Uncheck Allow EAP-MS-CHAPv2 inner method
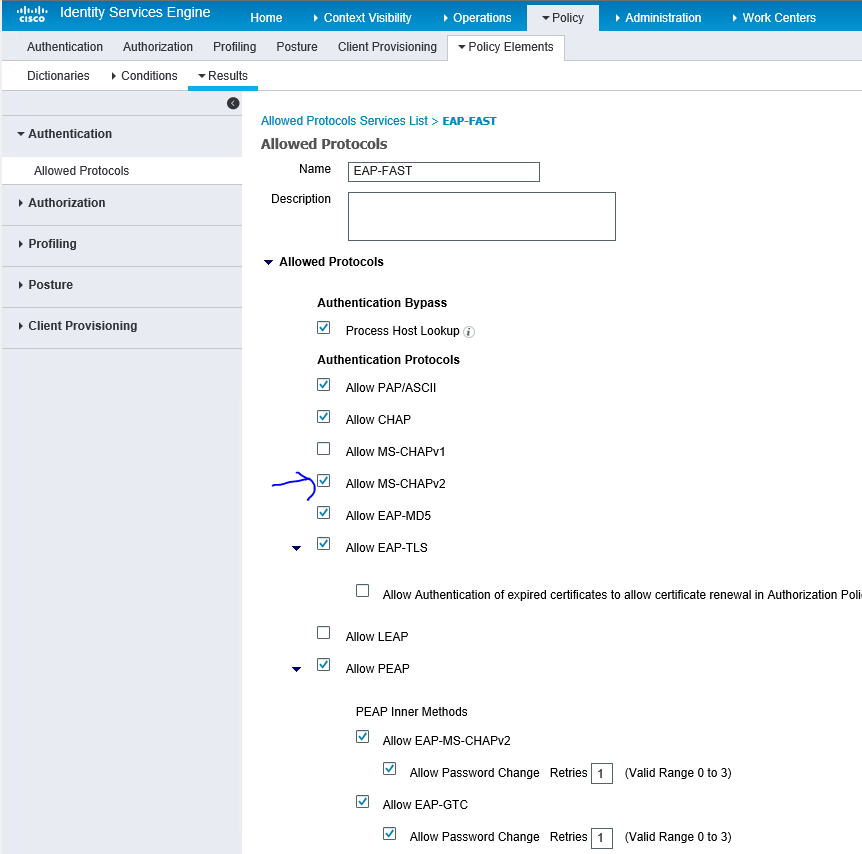The image size is (862, 854). (x=362, y=737)
